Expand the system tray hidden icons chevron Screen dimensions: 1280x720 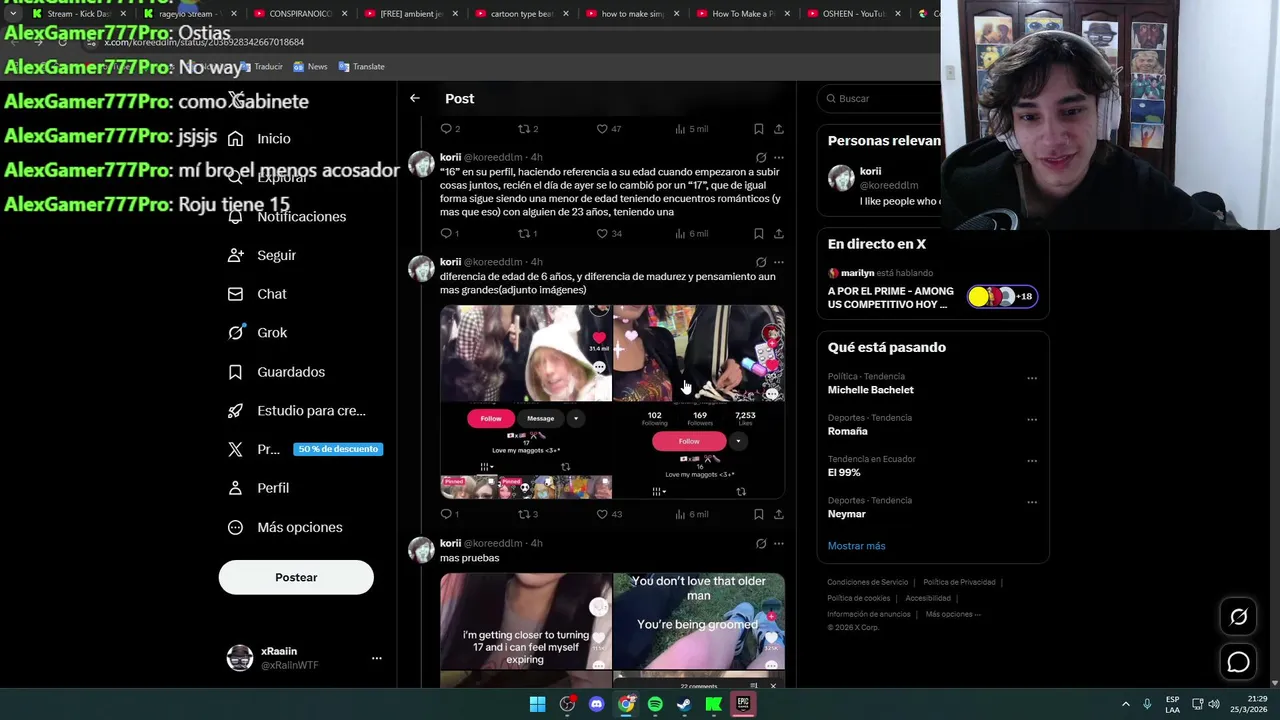[x=1125, y=704]
